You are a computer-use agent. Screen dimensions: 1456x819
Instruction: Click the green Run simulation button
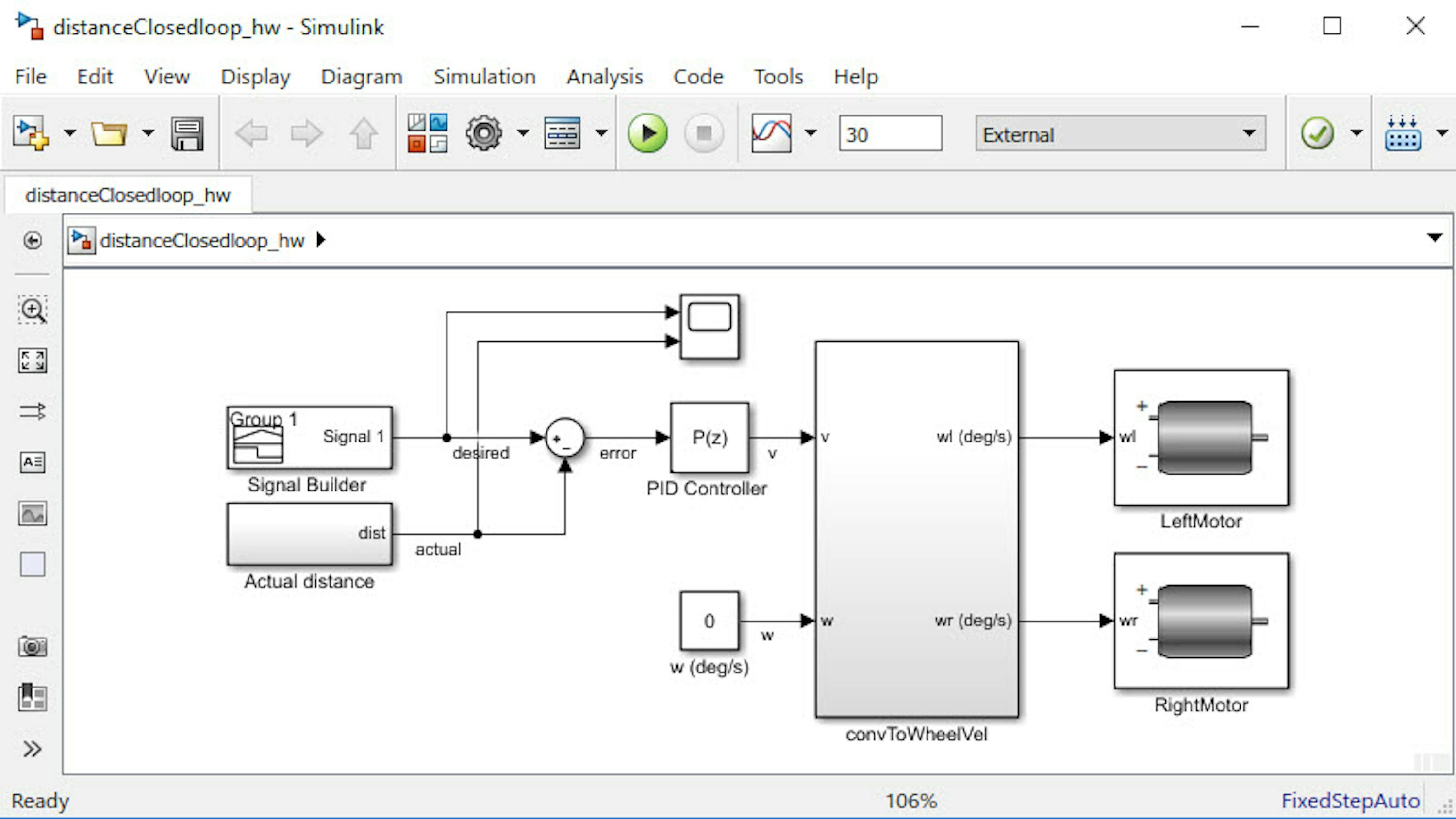[x=647, y=133]
